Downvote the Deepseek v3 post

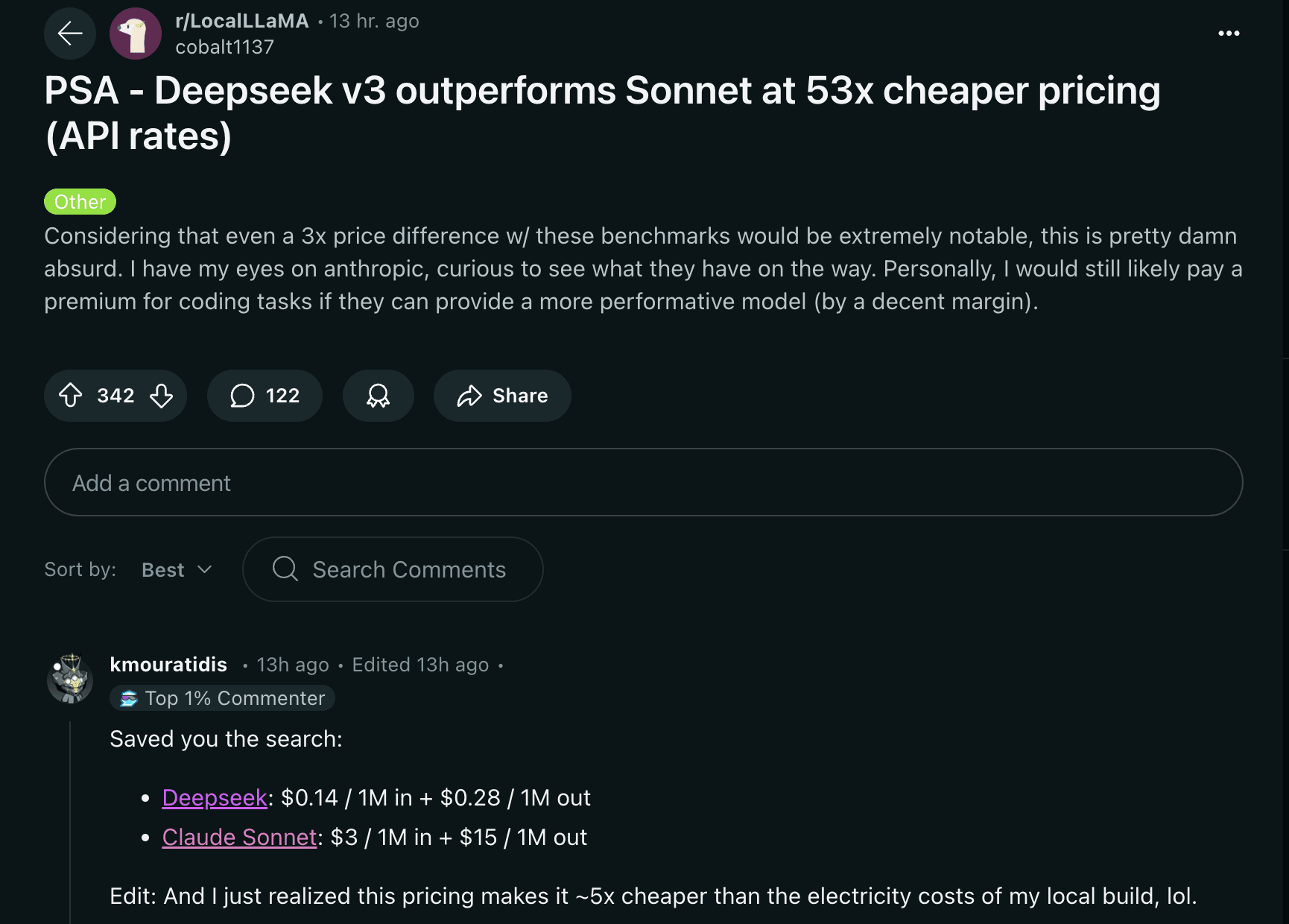pos(161,395)
